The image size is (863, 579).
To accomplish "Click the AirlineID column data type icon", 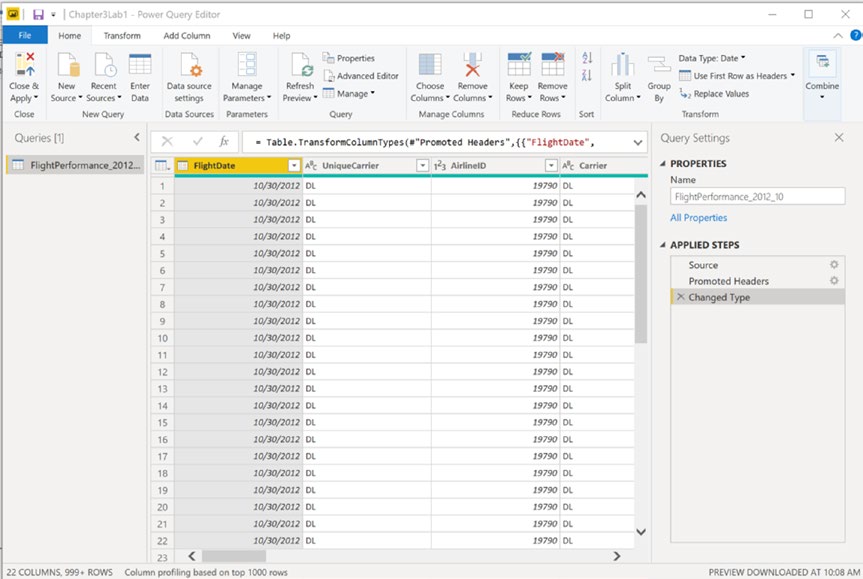I will (440, 166).
